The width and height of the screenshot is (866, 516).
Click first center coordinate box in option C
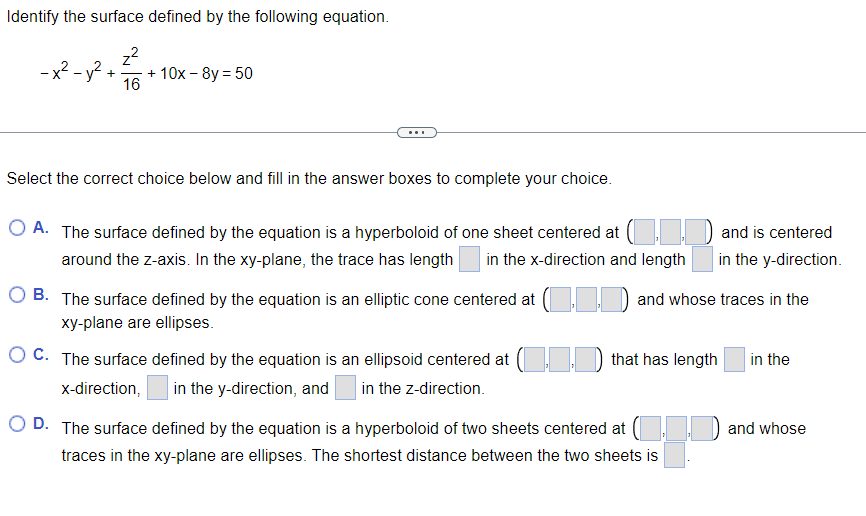point(534,360)
